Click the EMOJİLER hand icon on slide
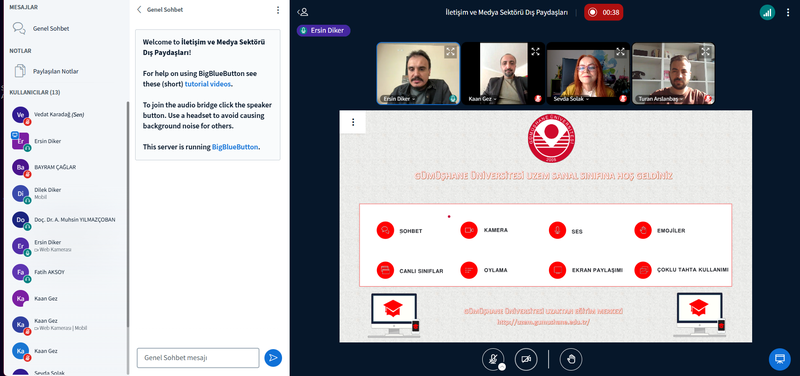The image size is (800, 376). click(x=643, y=230)
